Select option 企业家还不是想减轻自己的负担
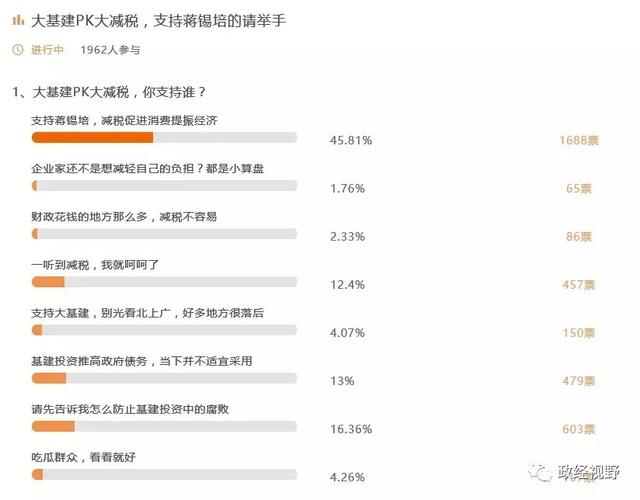 coord(147,169)
